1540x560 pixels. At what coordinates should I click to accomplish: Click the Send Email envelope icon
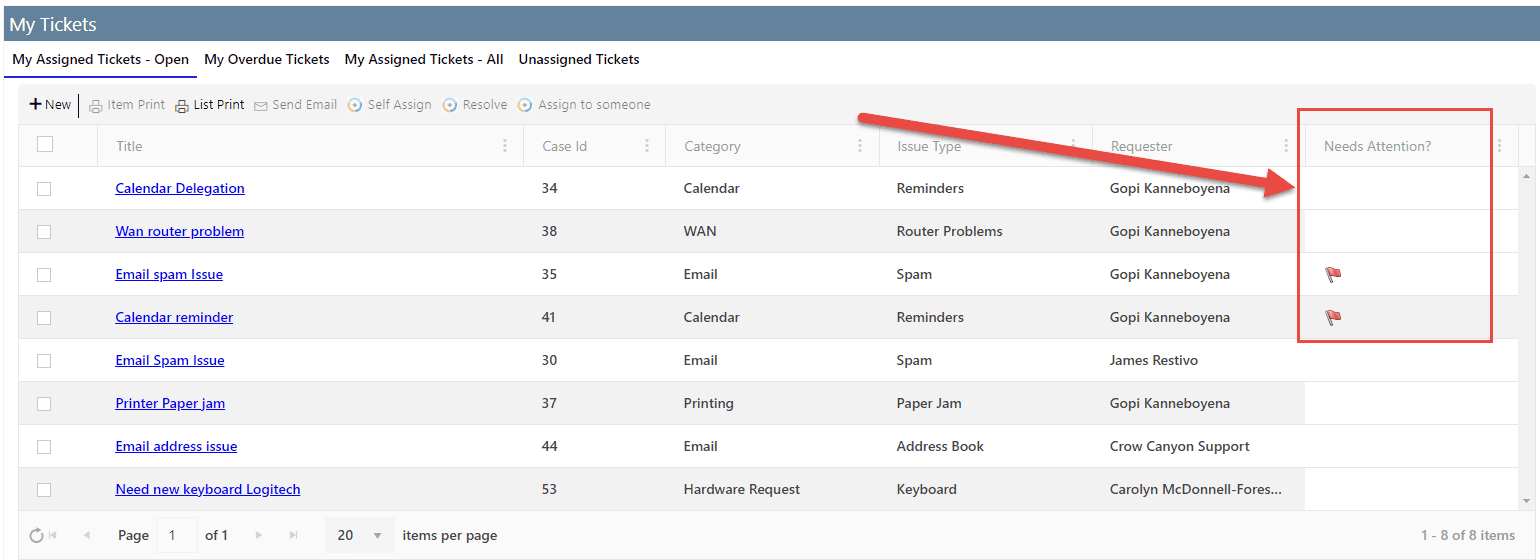tap(261, 106)
